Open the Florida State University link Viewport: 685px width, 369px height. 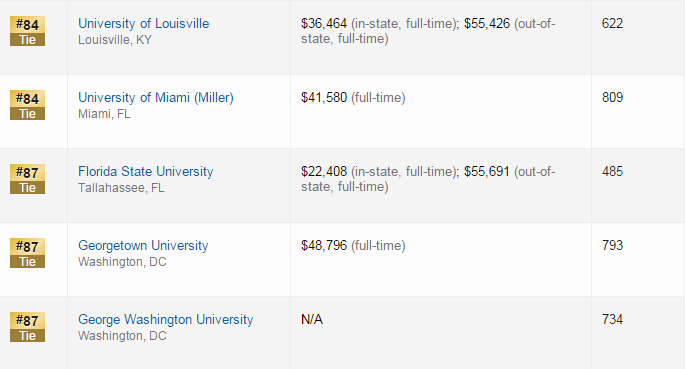coord(145,172)
